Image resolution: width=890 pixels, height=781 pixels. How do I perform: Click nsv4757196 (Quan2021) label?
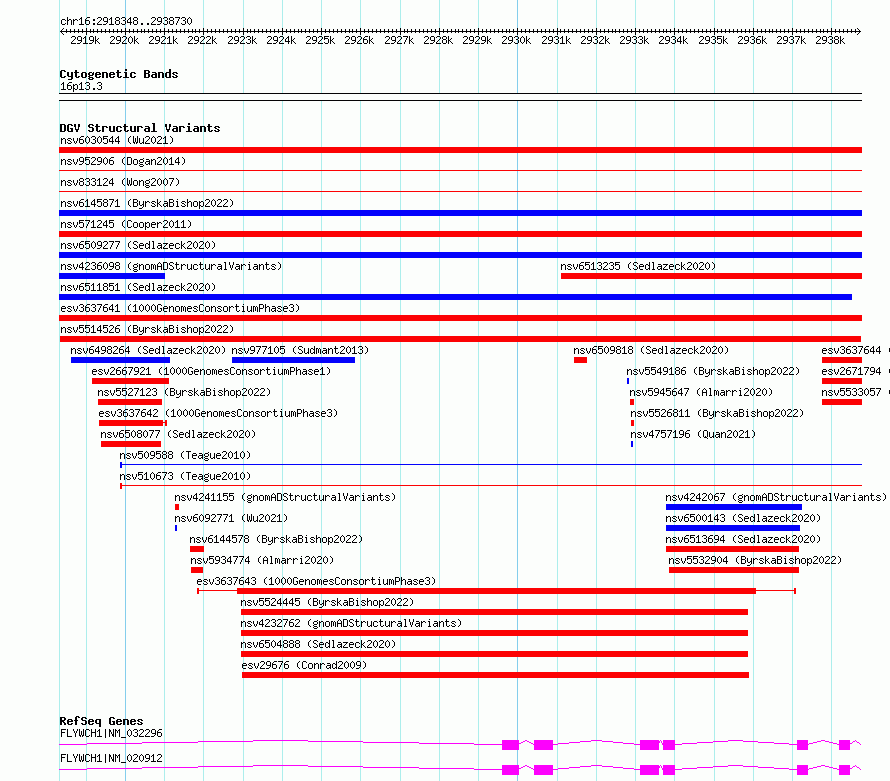click(x=694, y=434)
